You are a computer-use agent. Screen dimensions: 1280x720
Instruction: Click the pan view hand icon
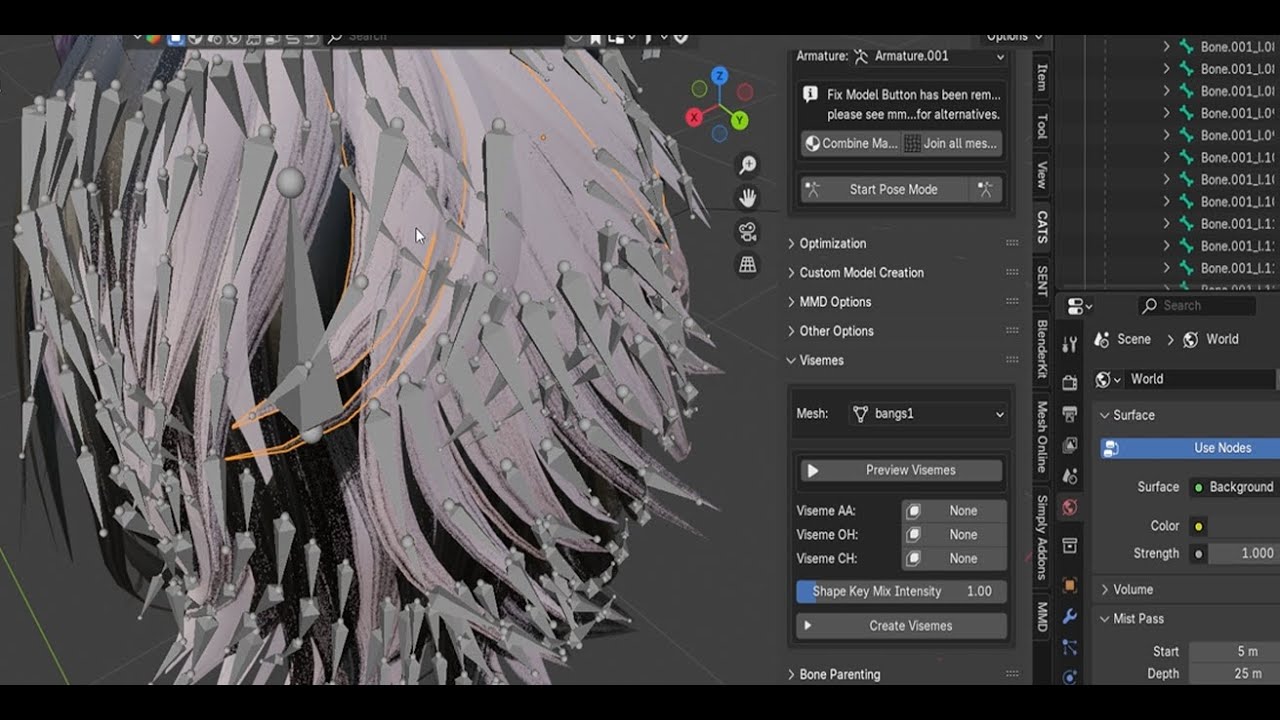pos(747,198)
